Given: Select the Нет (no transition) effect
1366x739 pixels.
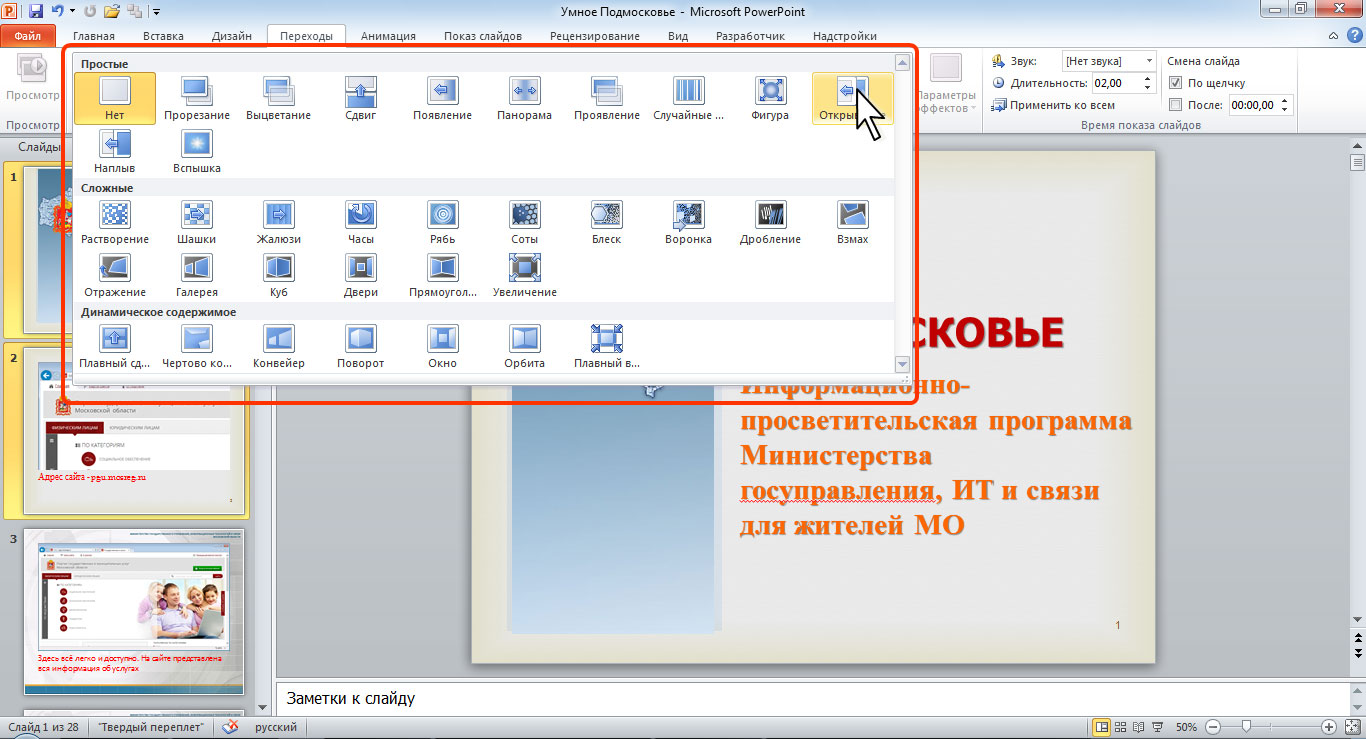Looking at the screenshot, I should click(115, 98).
